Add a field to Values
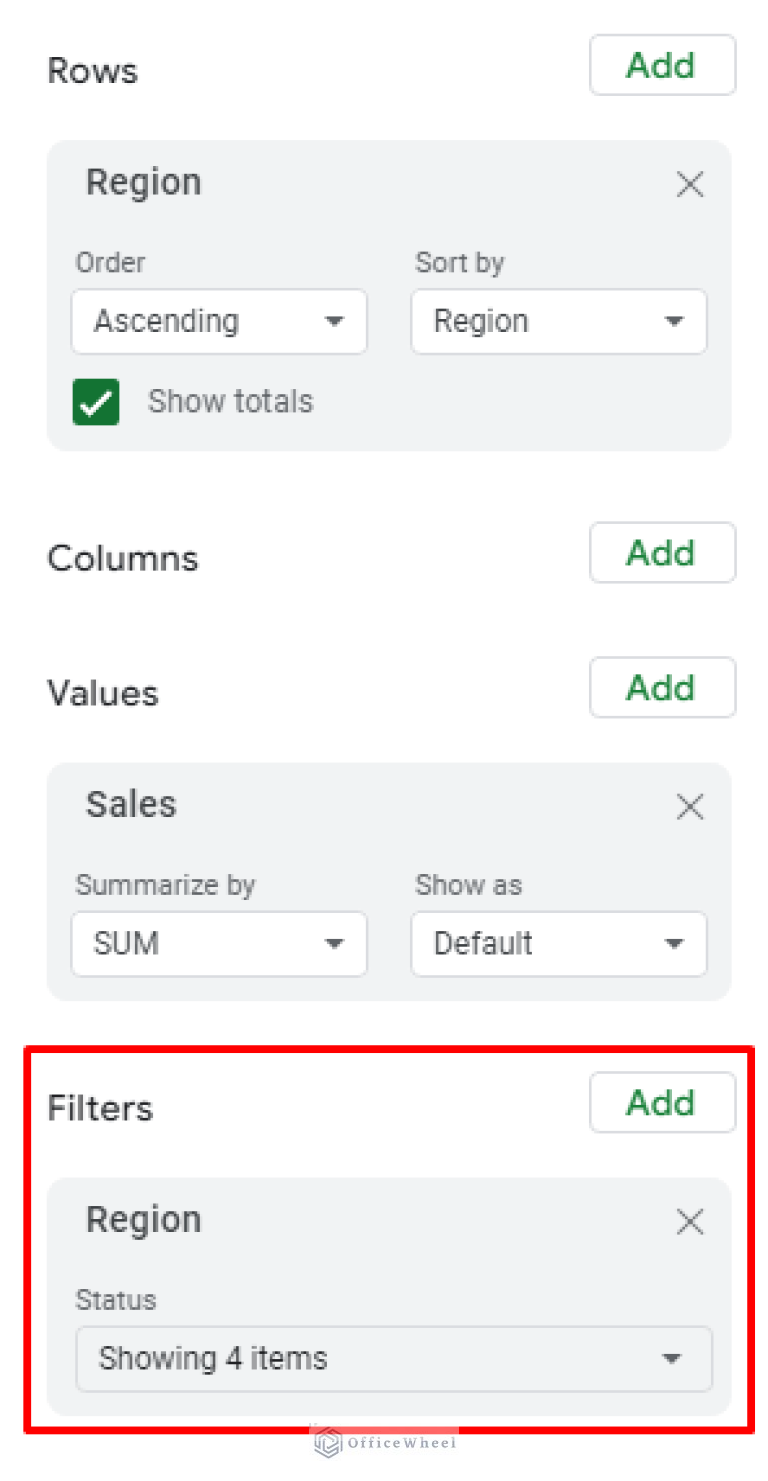 coord(662,687)
